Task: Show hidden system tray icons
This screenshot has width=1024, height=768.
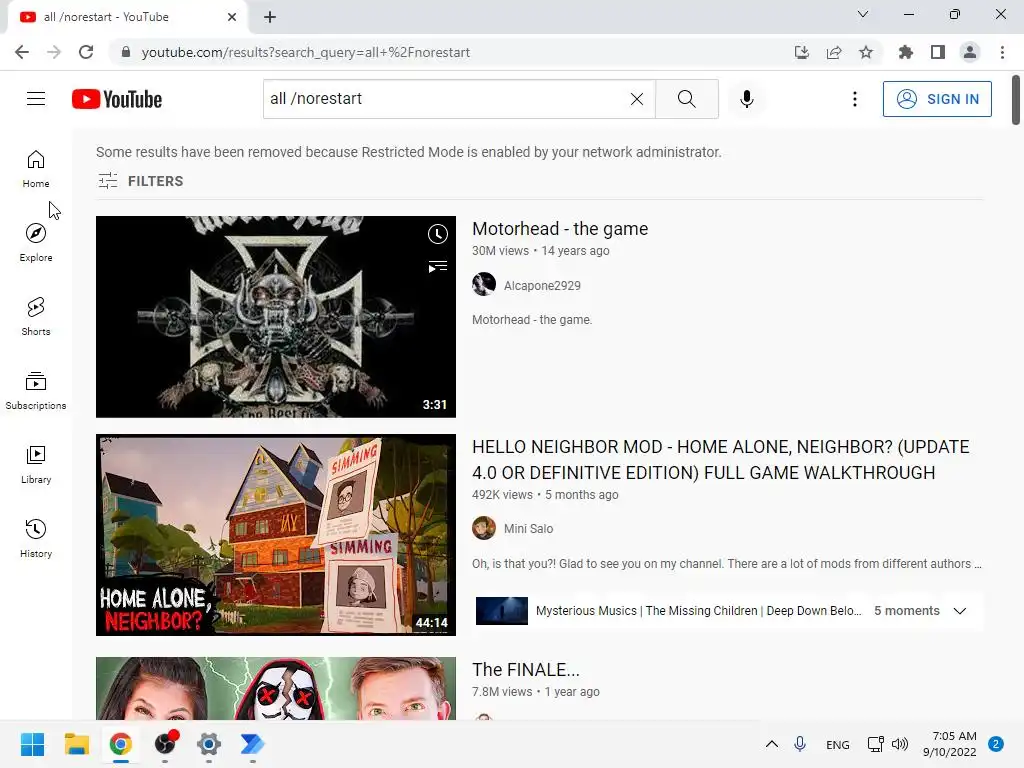Action: [771, 744]
